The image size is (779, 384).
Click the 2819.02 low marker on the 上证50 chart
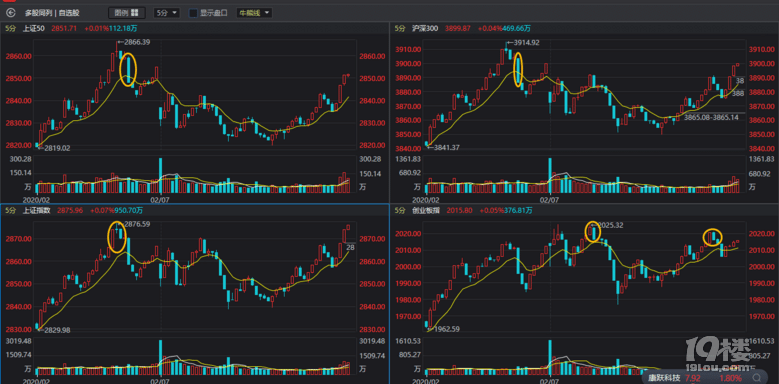point(57,148)
